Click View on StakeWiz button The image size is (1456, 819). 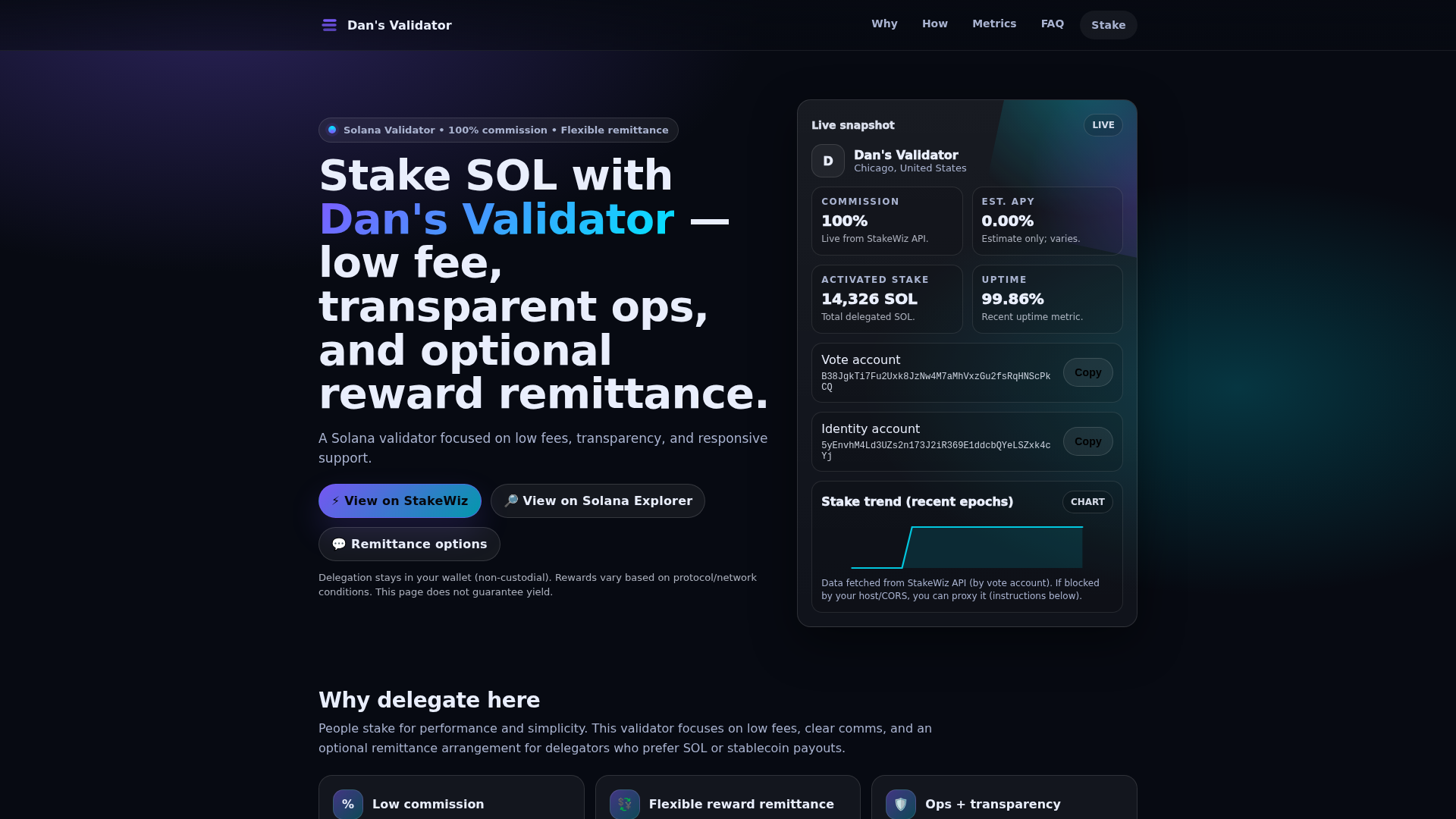[400, 500]
